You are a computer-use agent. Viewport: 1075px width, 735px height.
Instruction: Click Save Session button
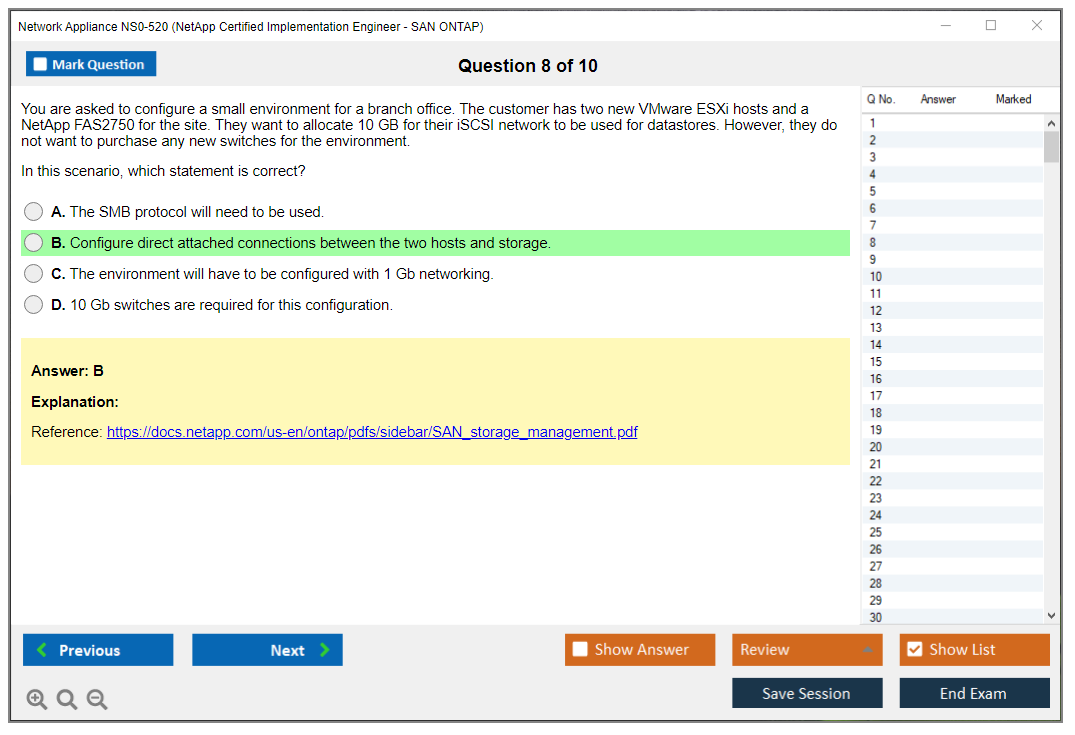[x=806, y=694]
